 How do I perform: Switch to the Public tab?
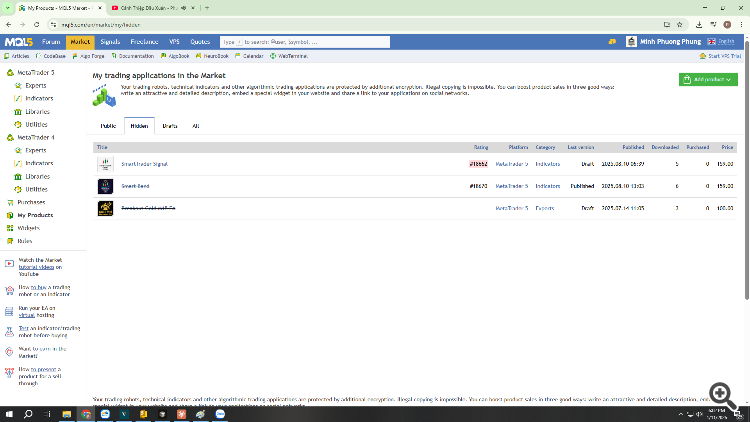[108, 126]
